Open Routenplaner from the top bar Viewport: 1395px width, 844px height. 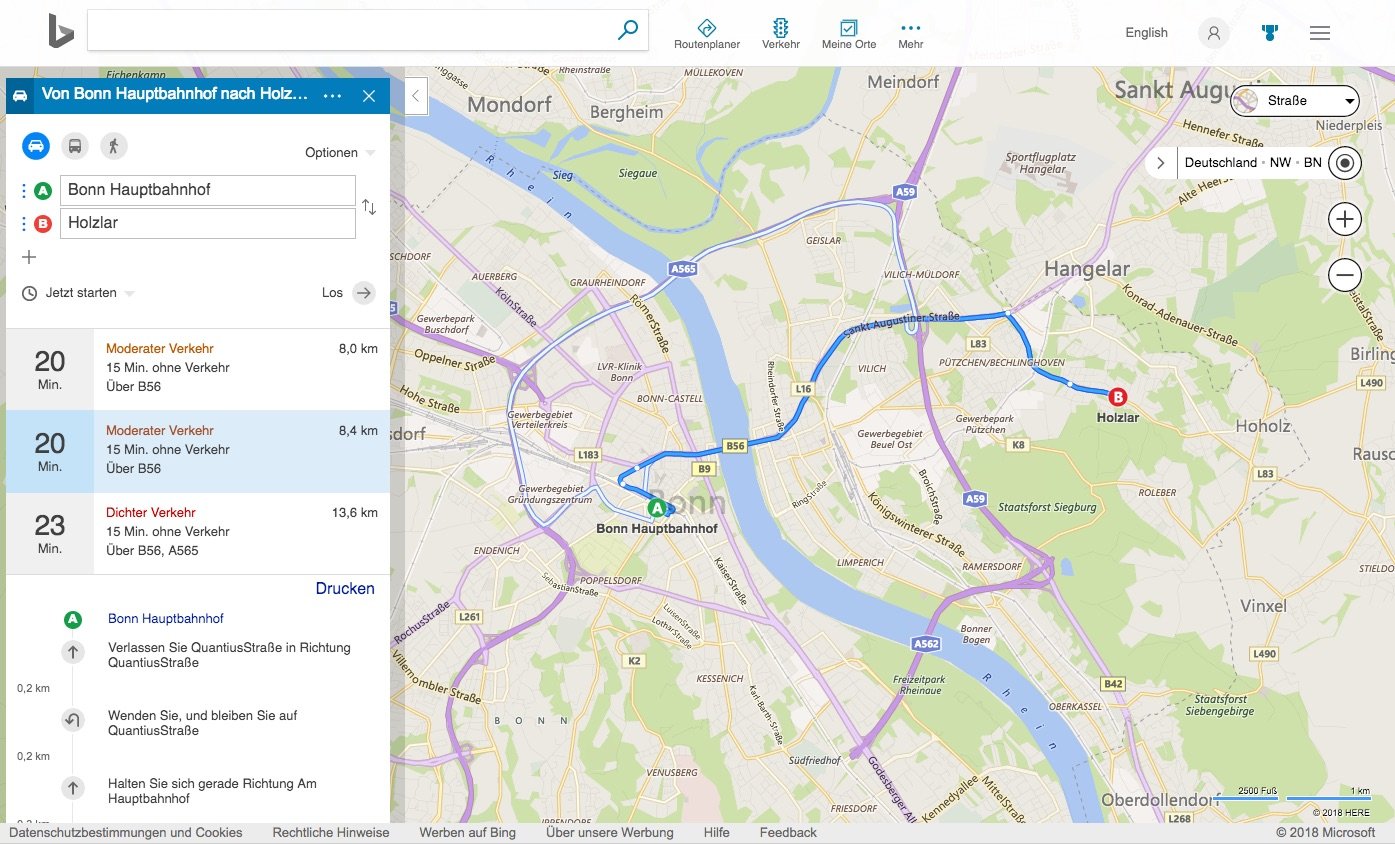[707, 34]
